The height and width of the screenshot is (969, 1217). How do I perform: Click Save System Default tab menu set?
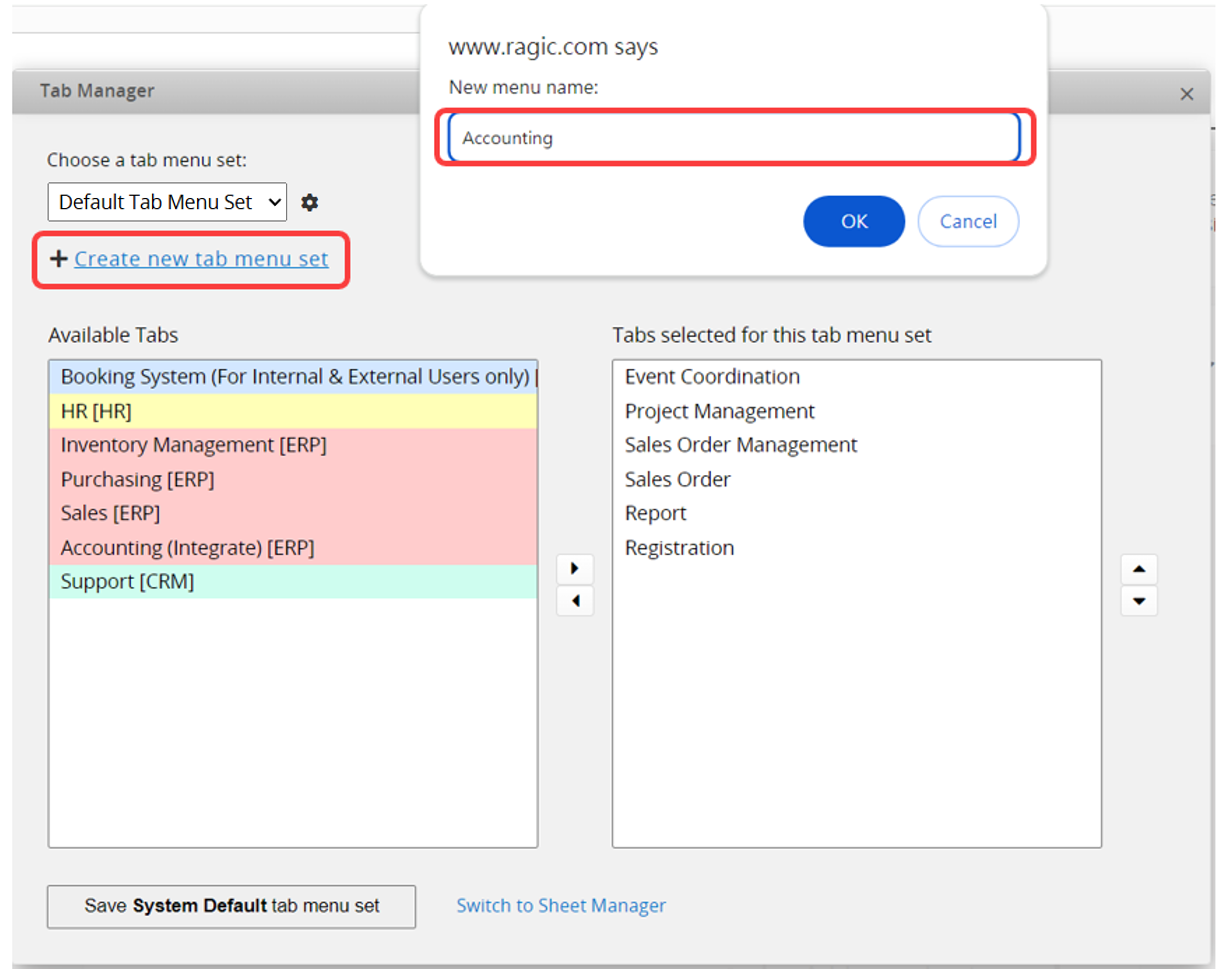pyautogui.click(x=231, y=906)
